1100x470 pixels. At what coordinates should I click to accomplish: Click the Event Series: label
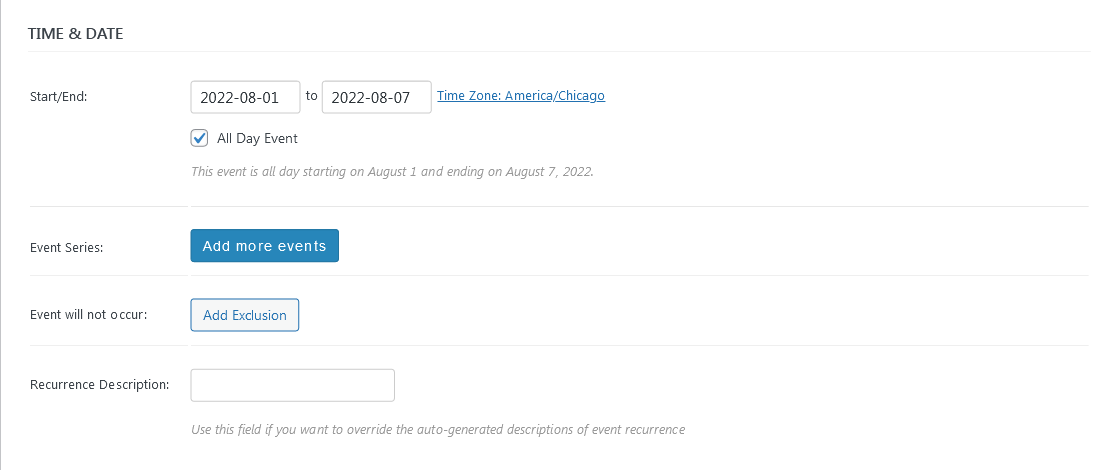(67, 246)
